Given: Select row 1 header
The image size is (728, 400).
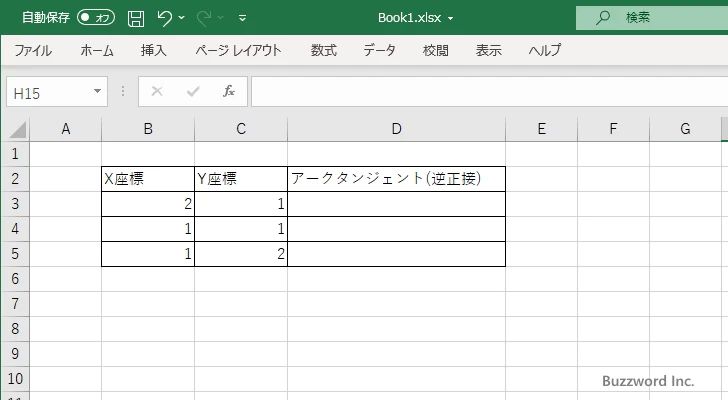Looking at the screenshot, I should [15, 154].
